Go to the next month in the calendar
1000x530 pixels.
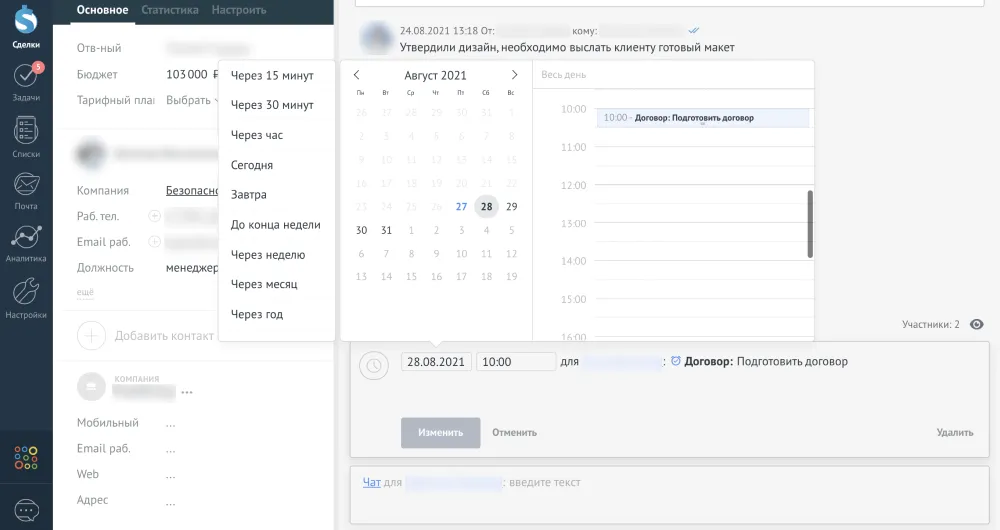point(514,75)
